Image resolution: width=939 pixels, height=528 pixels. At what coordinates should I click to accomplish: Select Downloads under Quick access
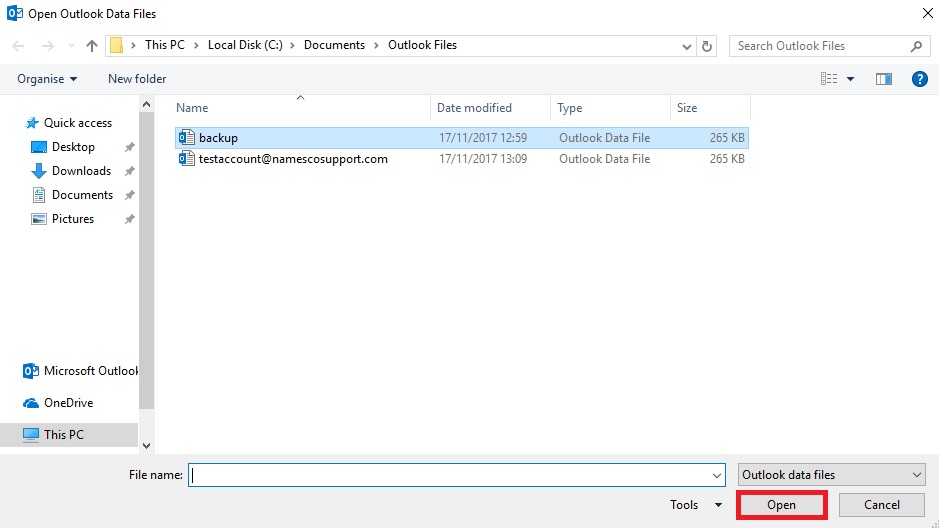pyautogui.click(x=81, y=171)
